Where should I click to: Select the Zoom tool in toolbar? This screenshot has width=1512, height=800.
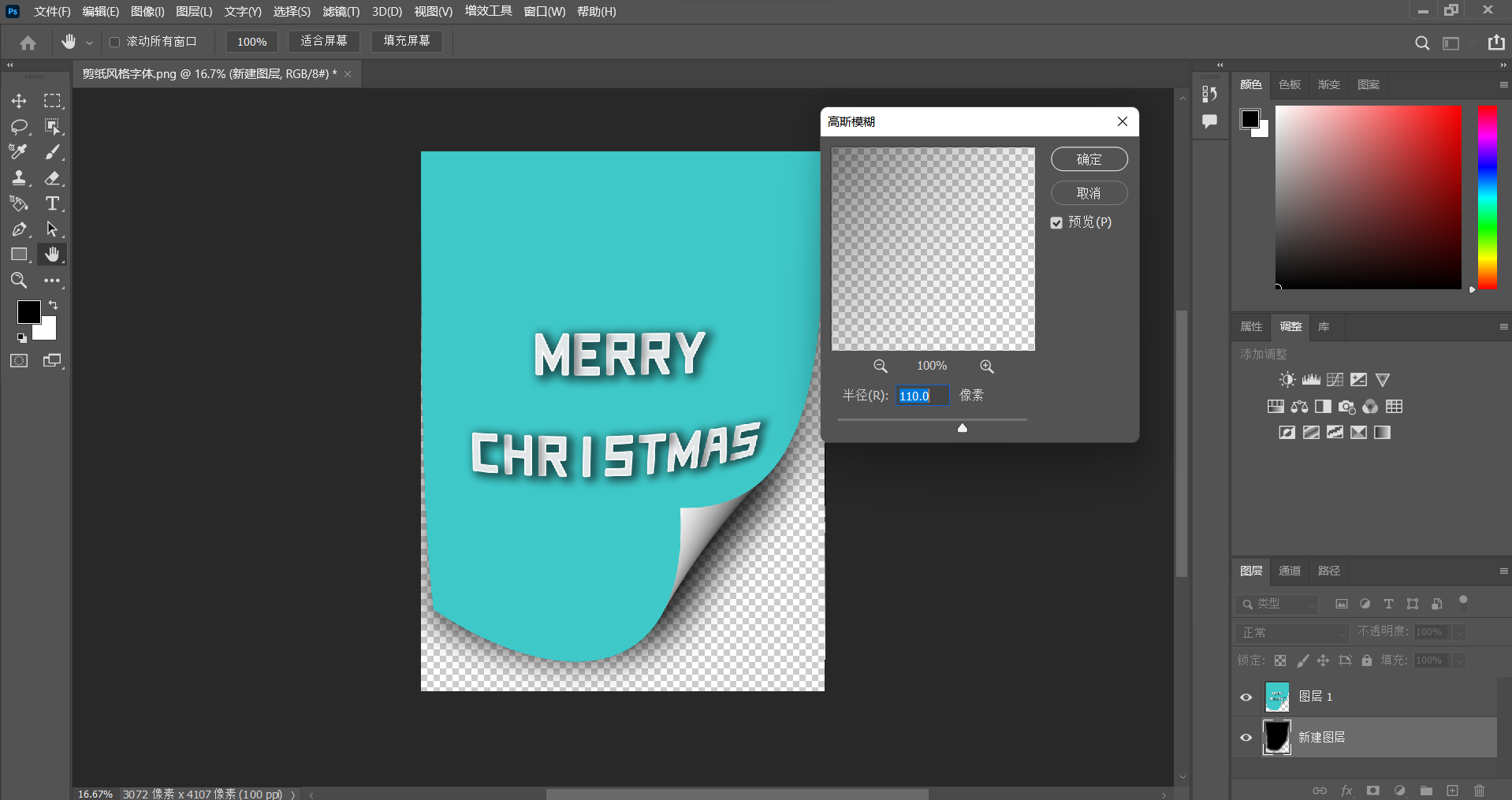19,281
